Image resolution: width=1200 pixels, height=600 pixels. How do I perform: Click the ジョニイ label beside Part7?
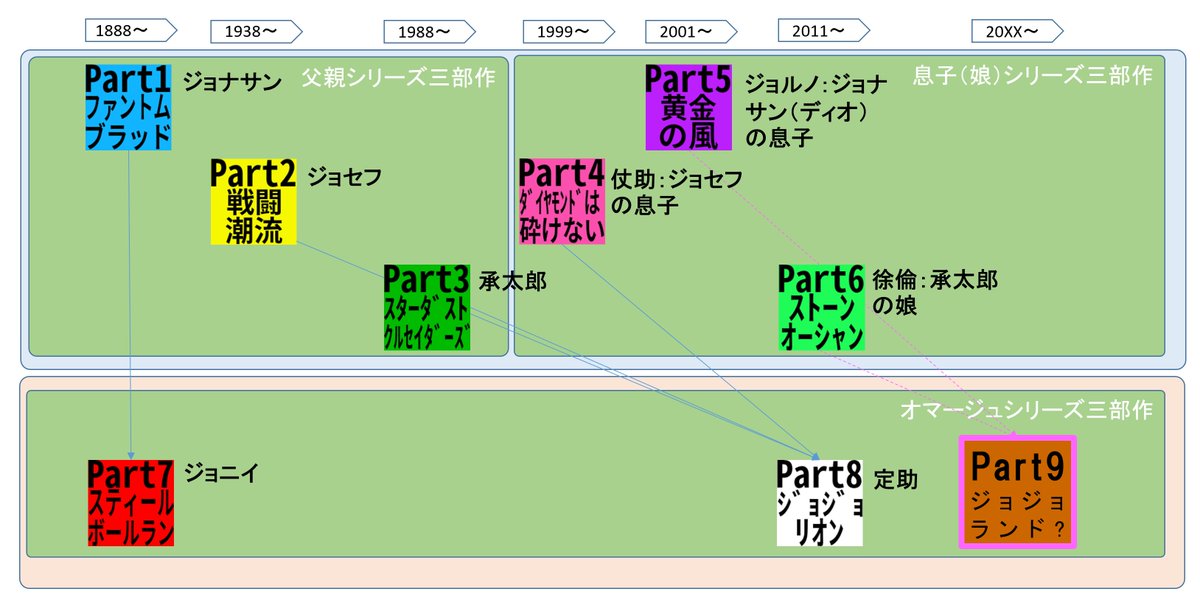tap(222, 473)
